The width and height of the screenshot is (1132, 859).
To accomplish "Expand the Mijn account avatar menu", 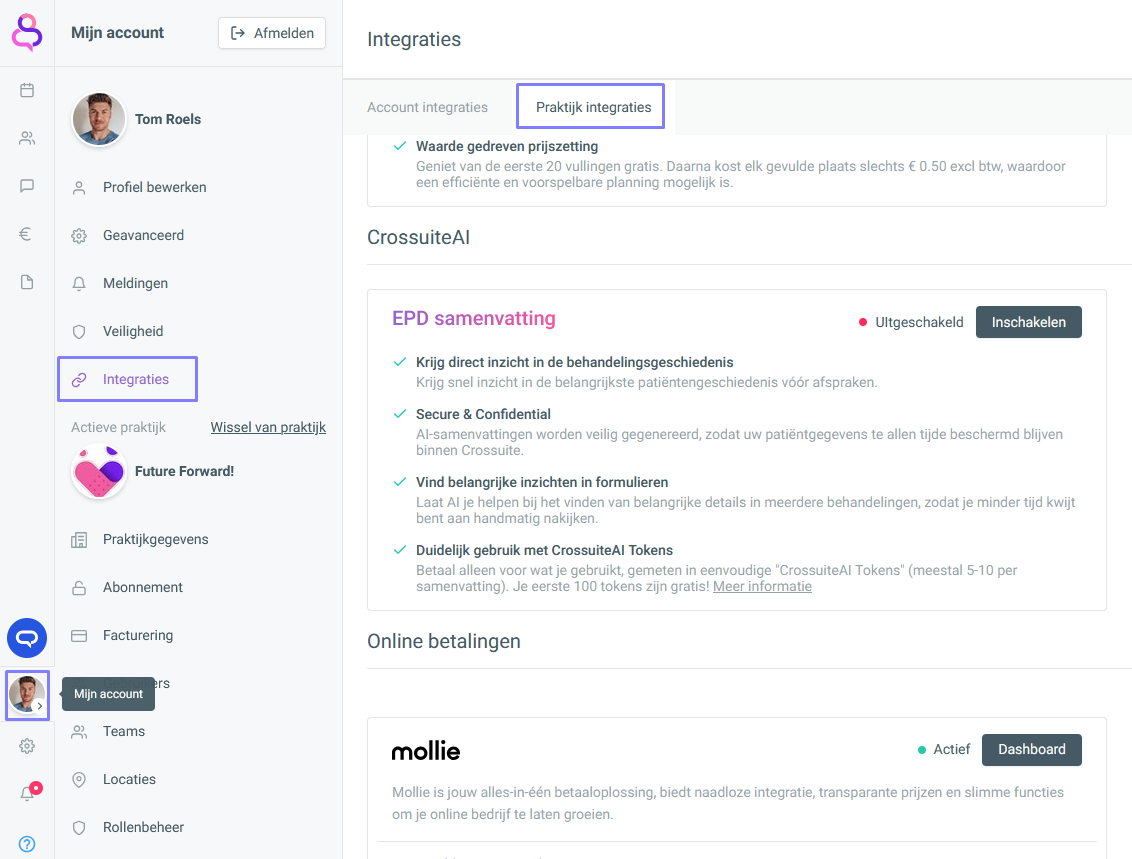I will (27, 694).
